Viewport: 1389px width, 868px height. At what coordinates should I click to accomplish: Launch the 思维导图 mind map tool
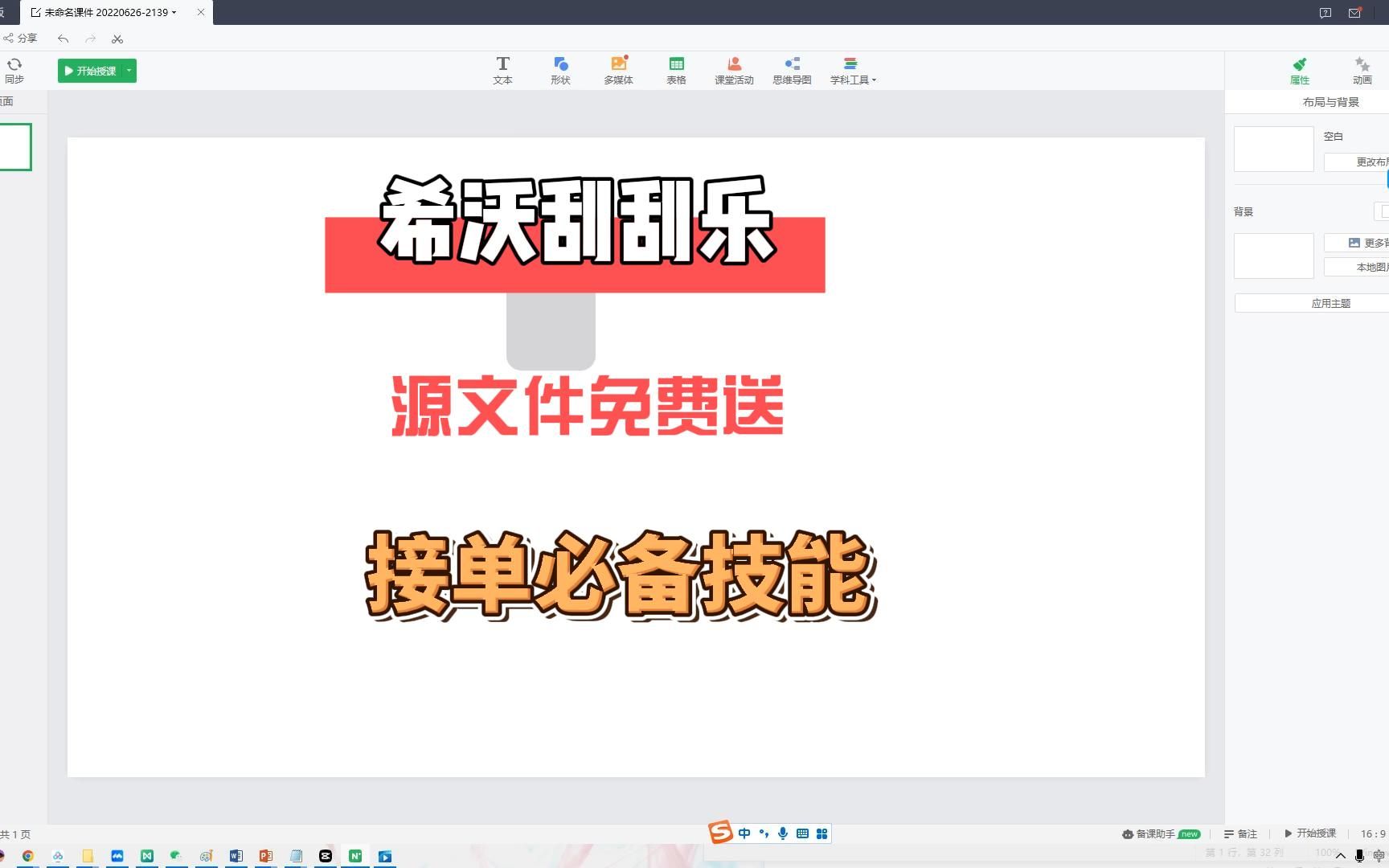791,70
